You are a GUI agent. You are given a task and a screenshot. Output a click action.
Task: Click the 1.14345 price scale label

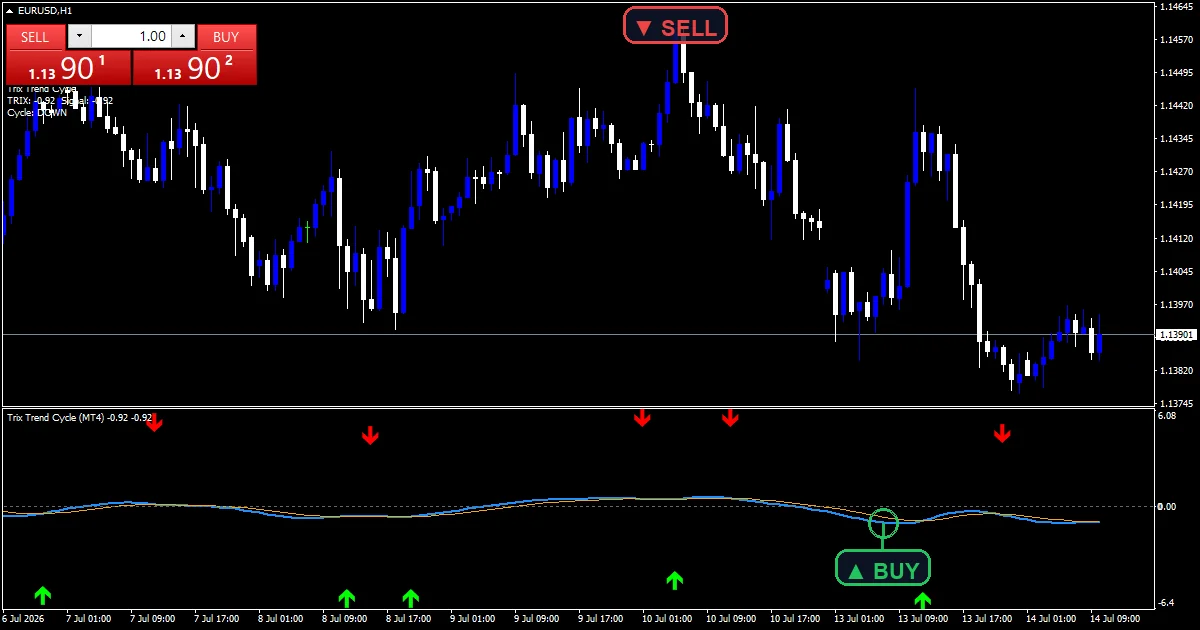coord(1176,139)
